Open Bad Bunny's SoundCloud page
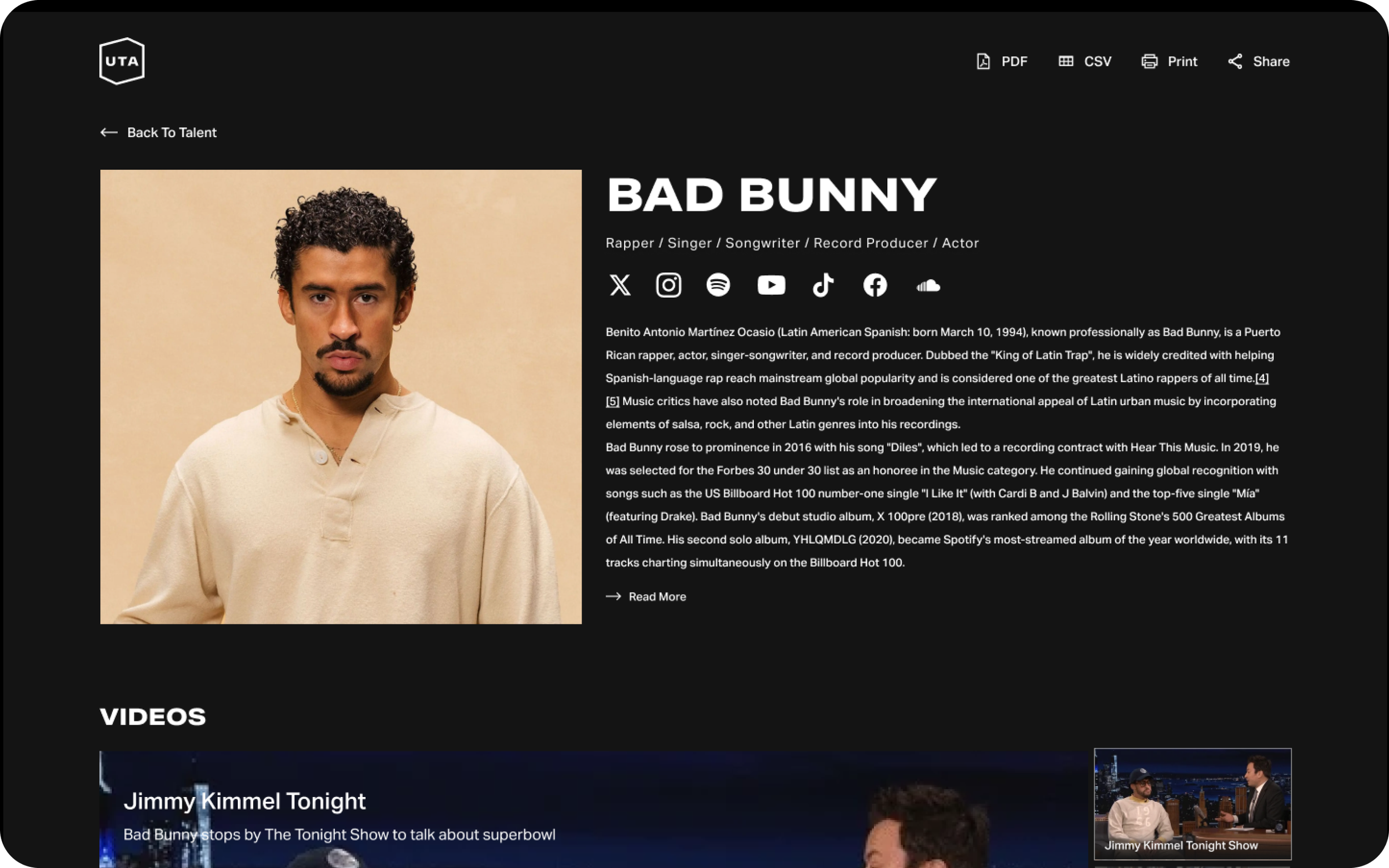Screen dimensions: 1389x868 (x=928, y=285)
